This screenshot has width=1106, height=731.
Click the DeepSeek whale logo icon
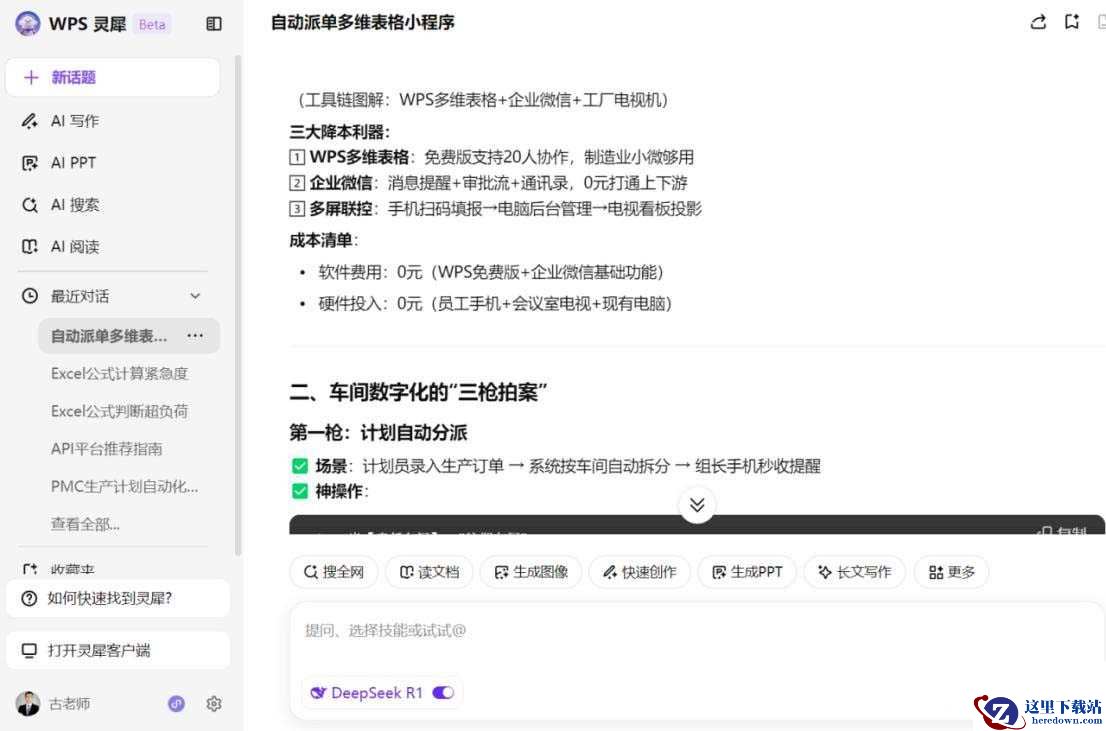tap(318, 693)
